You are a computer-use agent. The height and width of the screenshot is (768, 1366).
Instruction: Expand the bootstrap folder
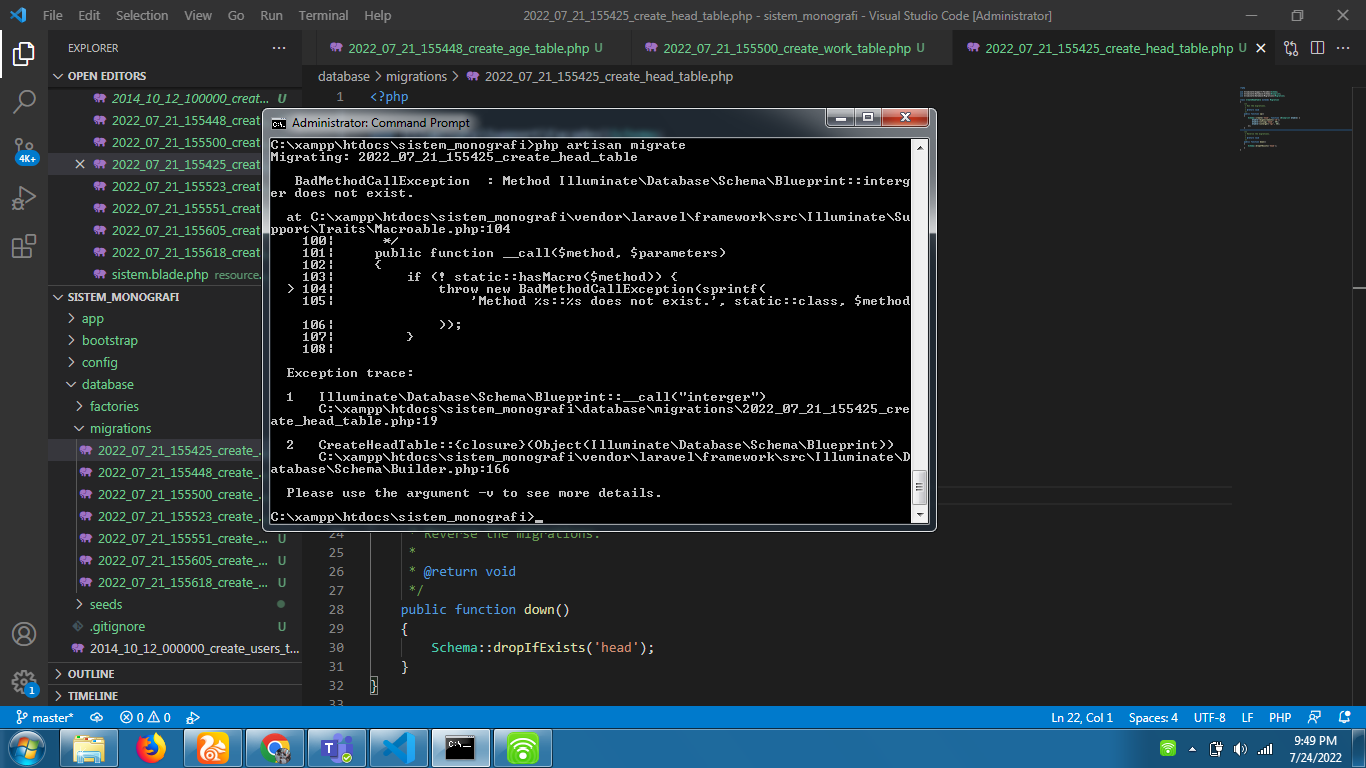(x=110, y=340)
